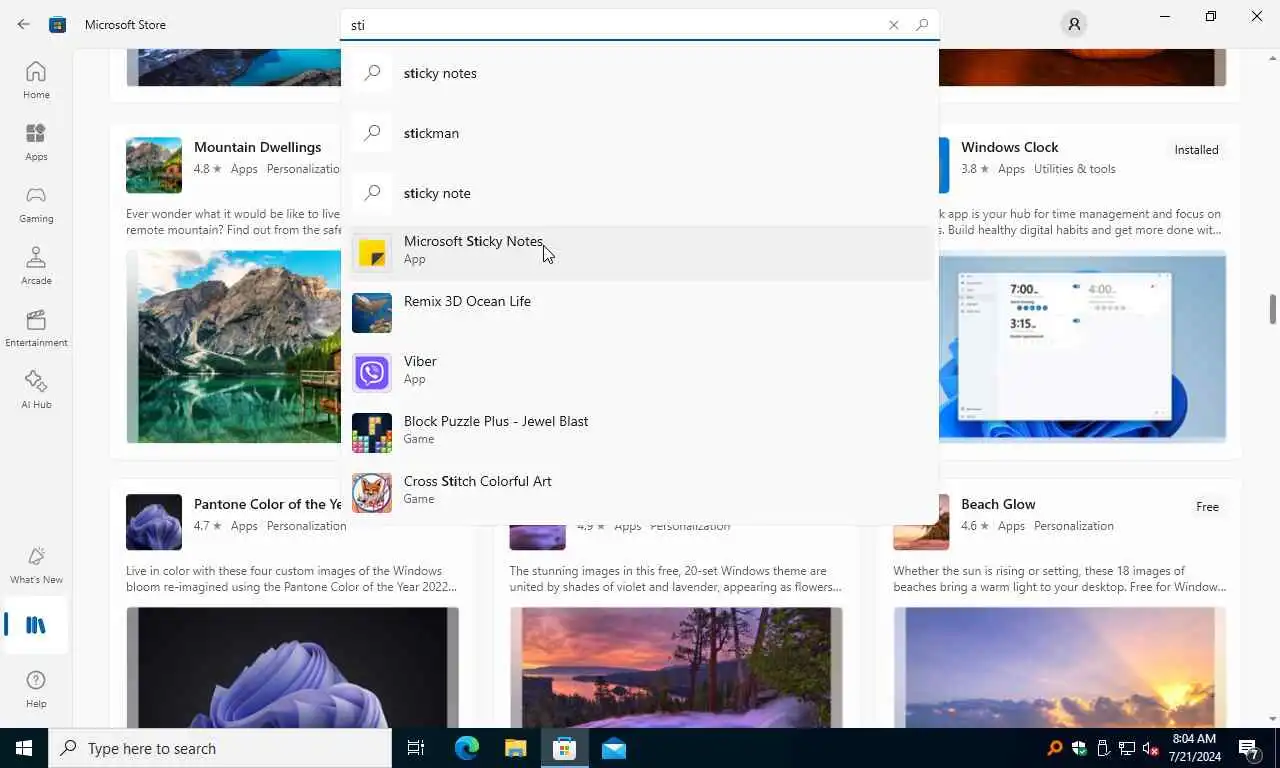Open the Library icon in the sidebar
Image resolution: width=1280 pixels, height=768 pixels.
tap(36, 625)
